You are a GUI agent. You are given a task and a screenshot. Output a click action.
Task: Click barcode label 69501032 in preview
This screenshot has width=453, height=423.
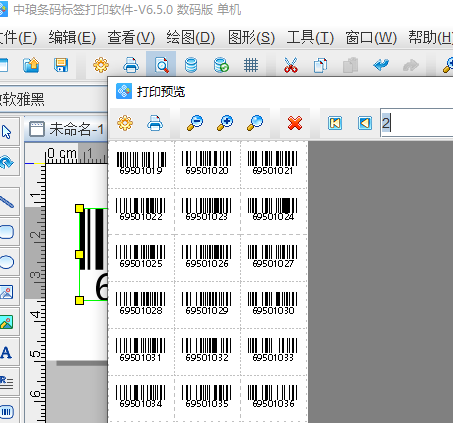click(207, 351)
